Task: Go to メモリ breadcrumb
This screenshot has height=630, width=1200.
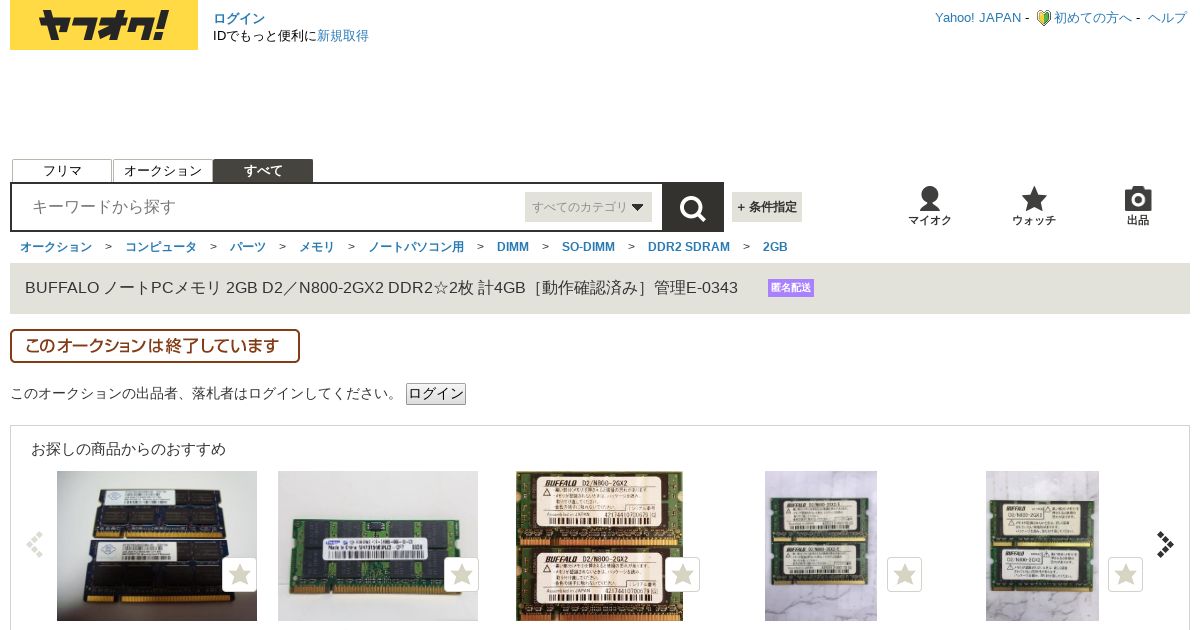Action: click(317, 247)
